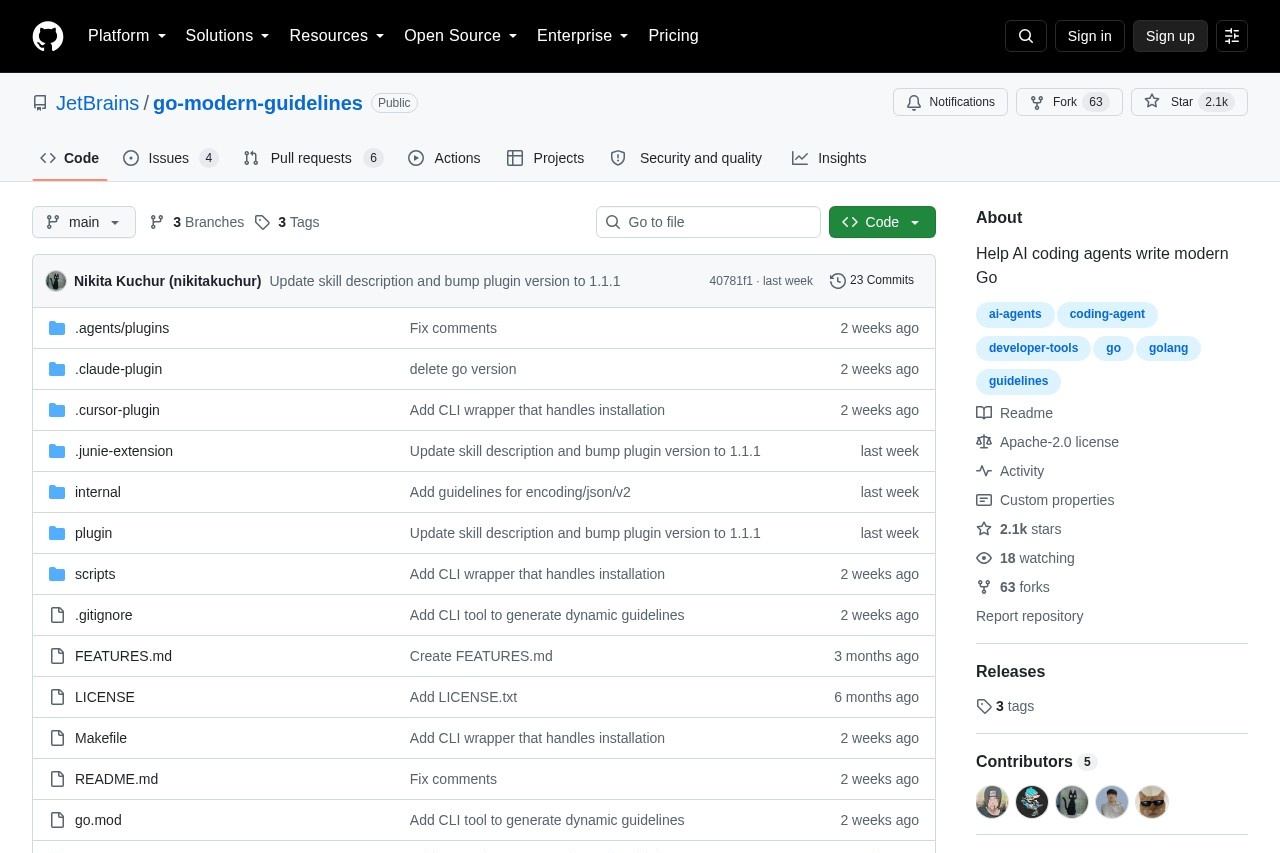
Task: Click the .agents/plugins folder icon
Action: pos(57,328)
